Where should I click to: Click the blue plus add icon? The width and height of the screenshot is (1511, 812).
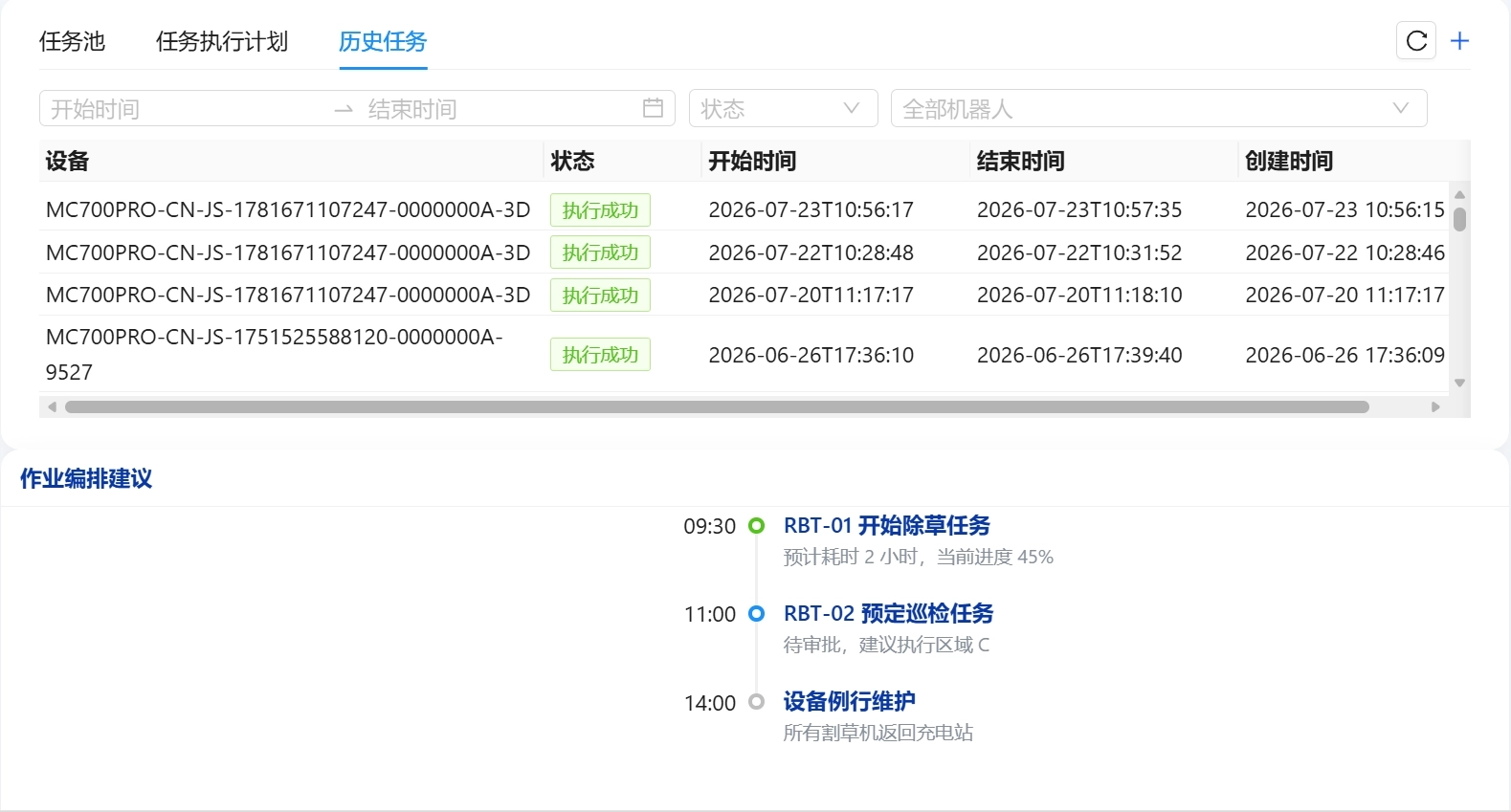pyautogui.click(x=1459, y=41)
